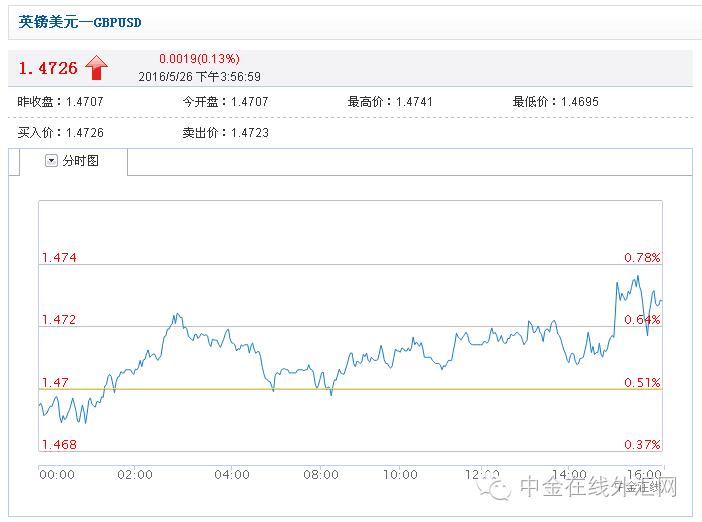Click the 1.474 y-axis label
702x522 pixels.
59,257
